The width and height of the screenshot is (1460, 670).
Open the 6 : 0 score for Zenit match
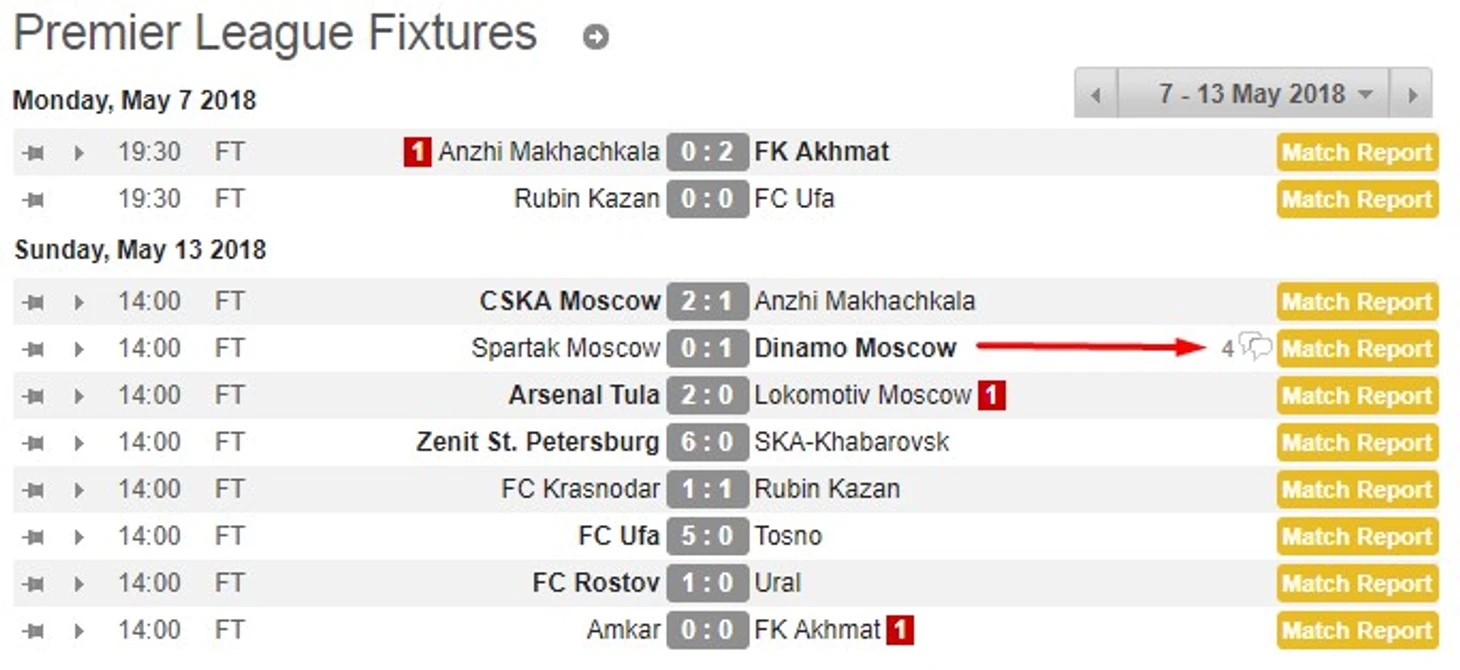coord(707,442)
